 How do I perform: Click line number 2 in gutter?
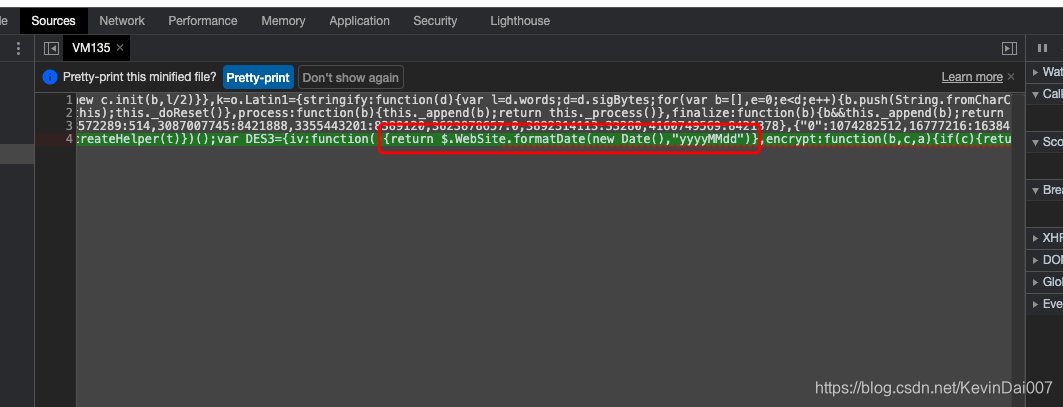[x=69, y=113]
